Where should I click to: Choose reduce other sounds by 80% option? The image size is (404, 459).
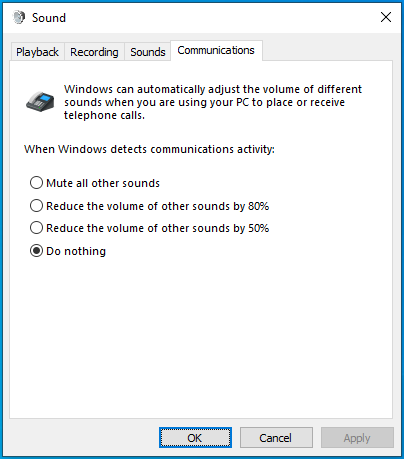point(36,206)
